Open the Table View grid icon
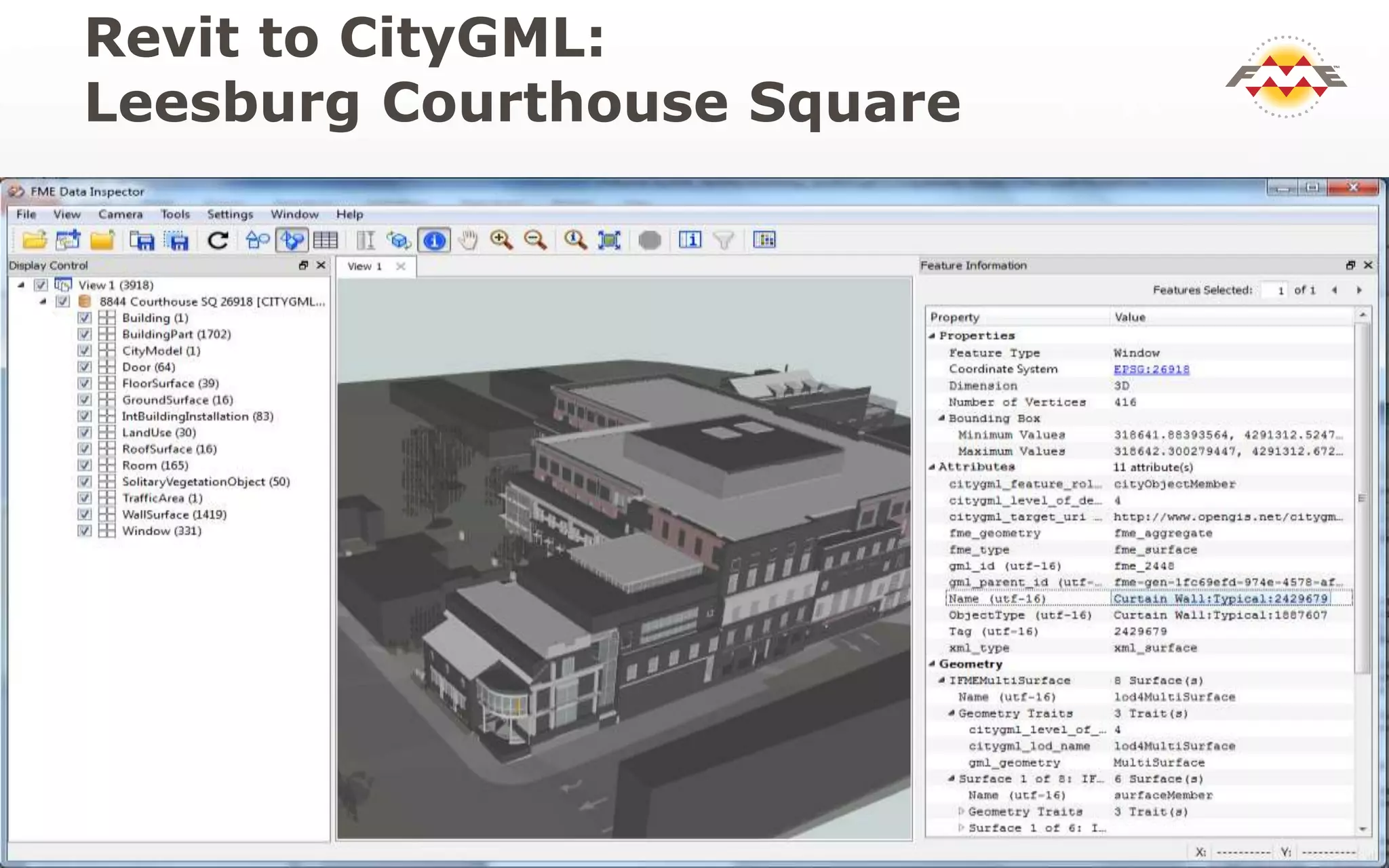The height and width of the screenshot is (868, 1389). coord(326,240)
